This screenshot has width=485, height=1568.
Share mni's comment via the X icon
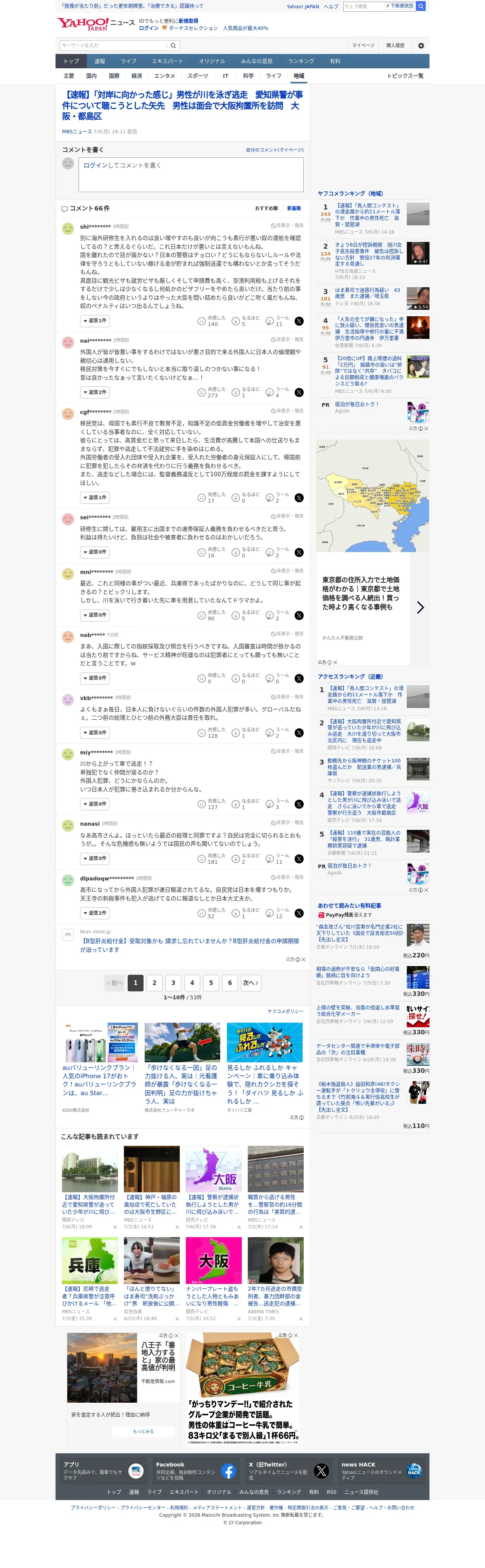pos(299,616)
